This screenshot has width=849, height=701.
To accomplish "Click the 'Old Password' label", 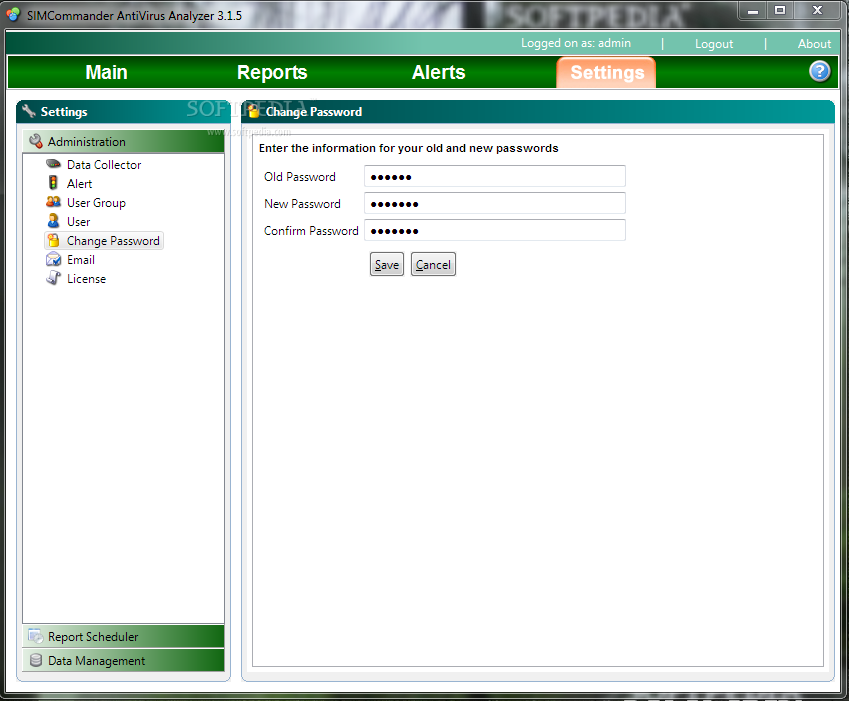I will click(x=300, y=176).
